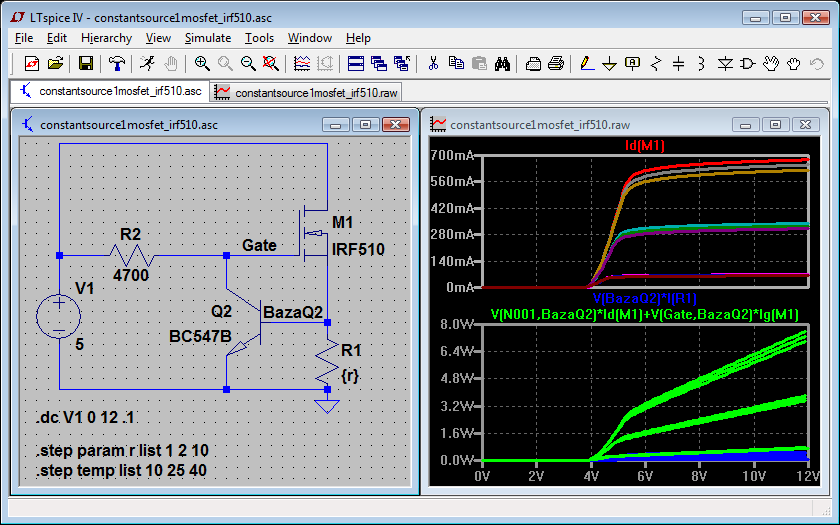Place an Inductor from the toolbar

[x=702, y=64]
